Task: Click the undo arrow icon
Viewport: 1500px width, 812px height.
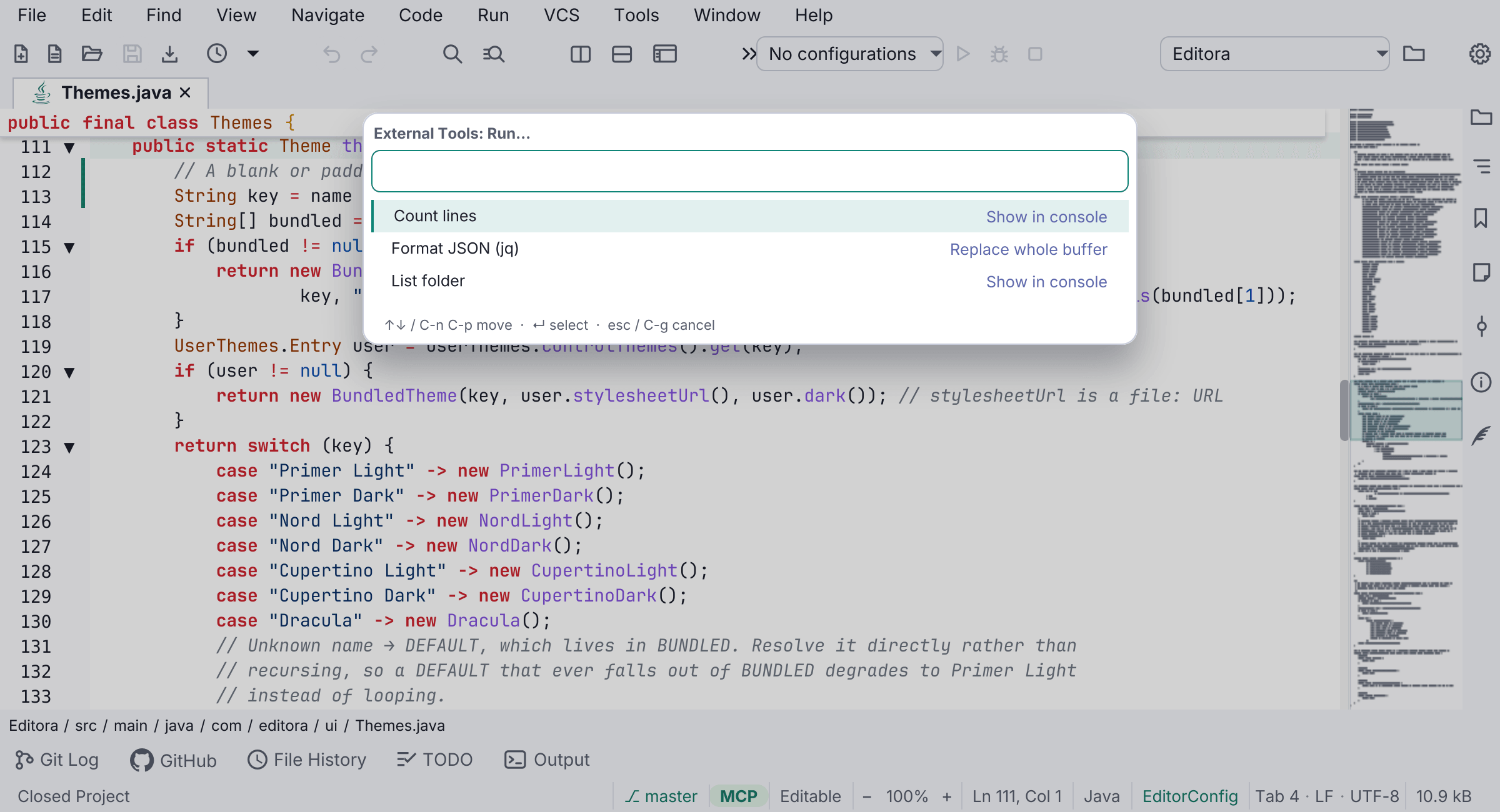Action: tap(331, 54)
